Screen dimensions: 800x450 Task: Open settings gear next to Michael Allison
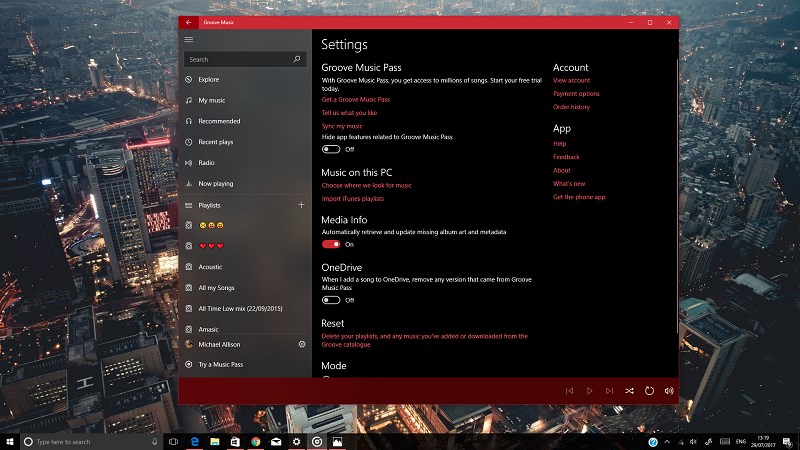pyautogui.click(x=301, y=344)
